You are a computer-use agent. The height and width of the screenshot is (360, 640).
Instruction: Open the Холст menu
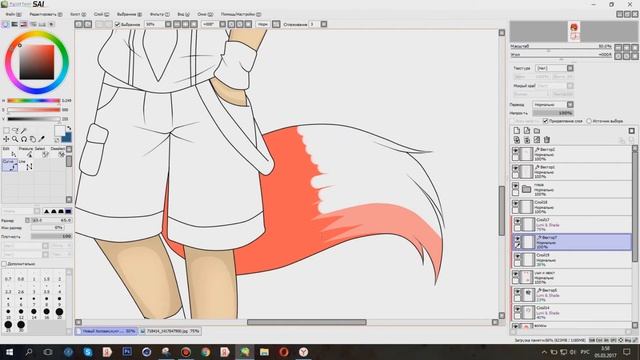point(78,14)
